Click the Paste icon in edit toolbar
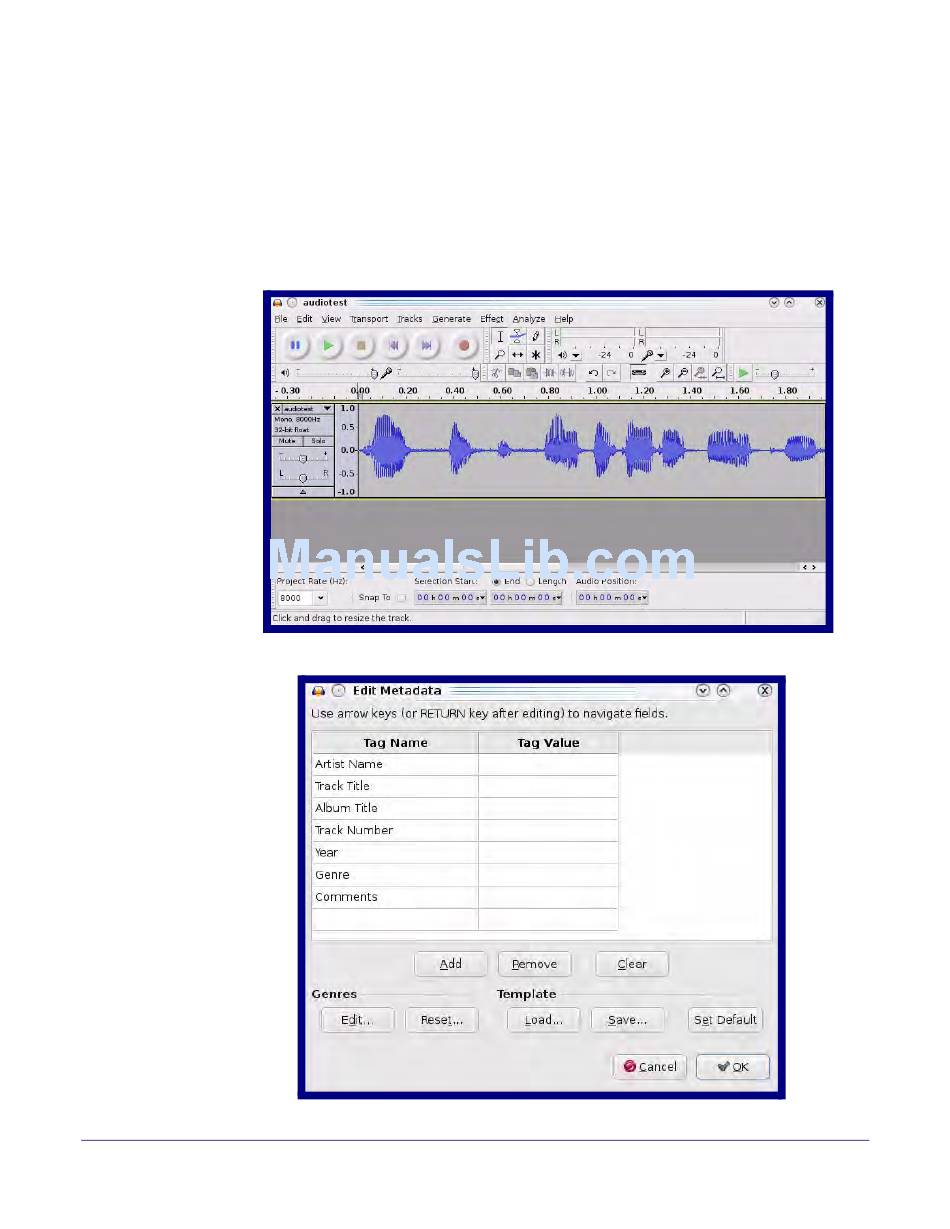950x1229 pixels. tap(531, 372)
